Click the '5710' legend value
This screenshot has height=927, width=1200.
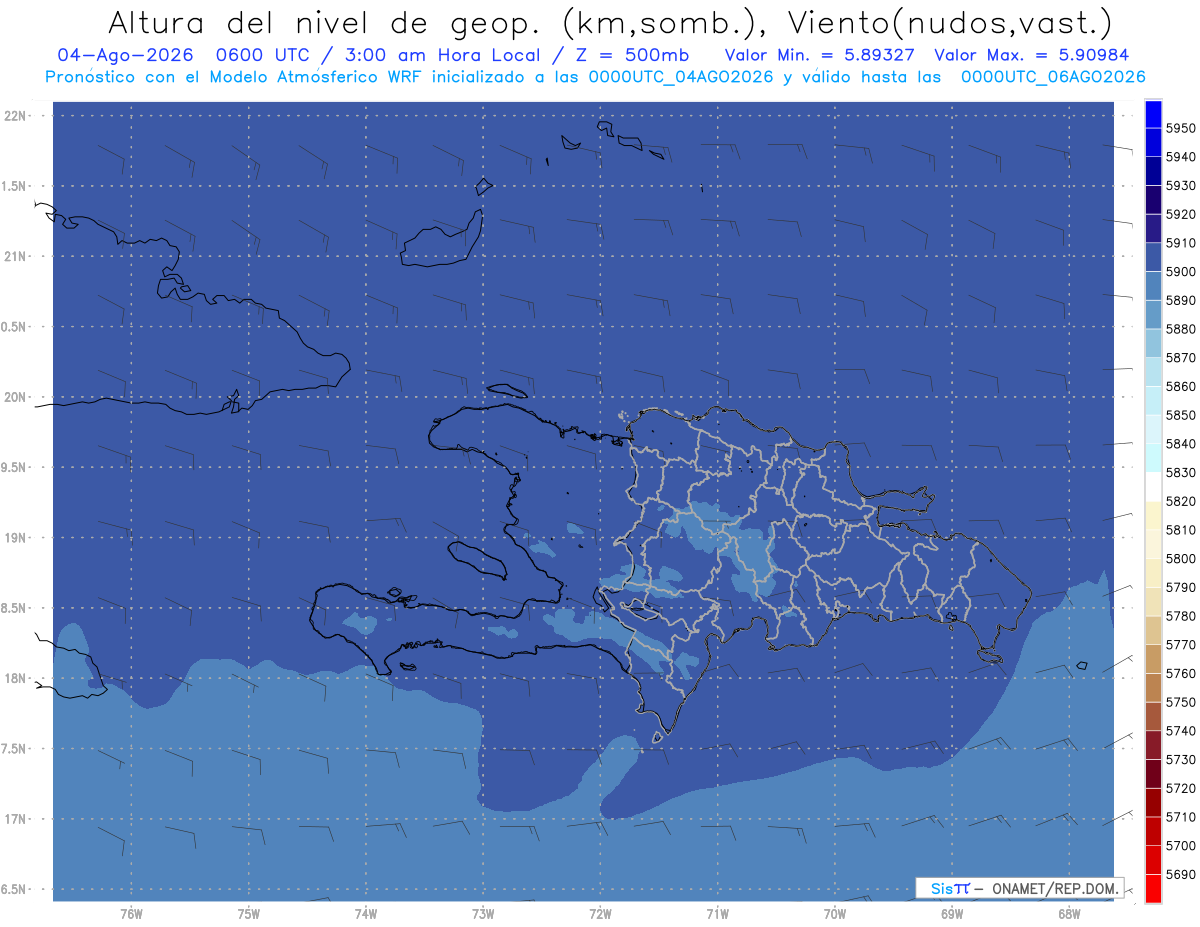(1180, 817)
